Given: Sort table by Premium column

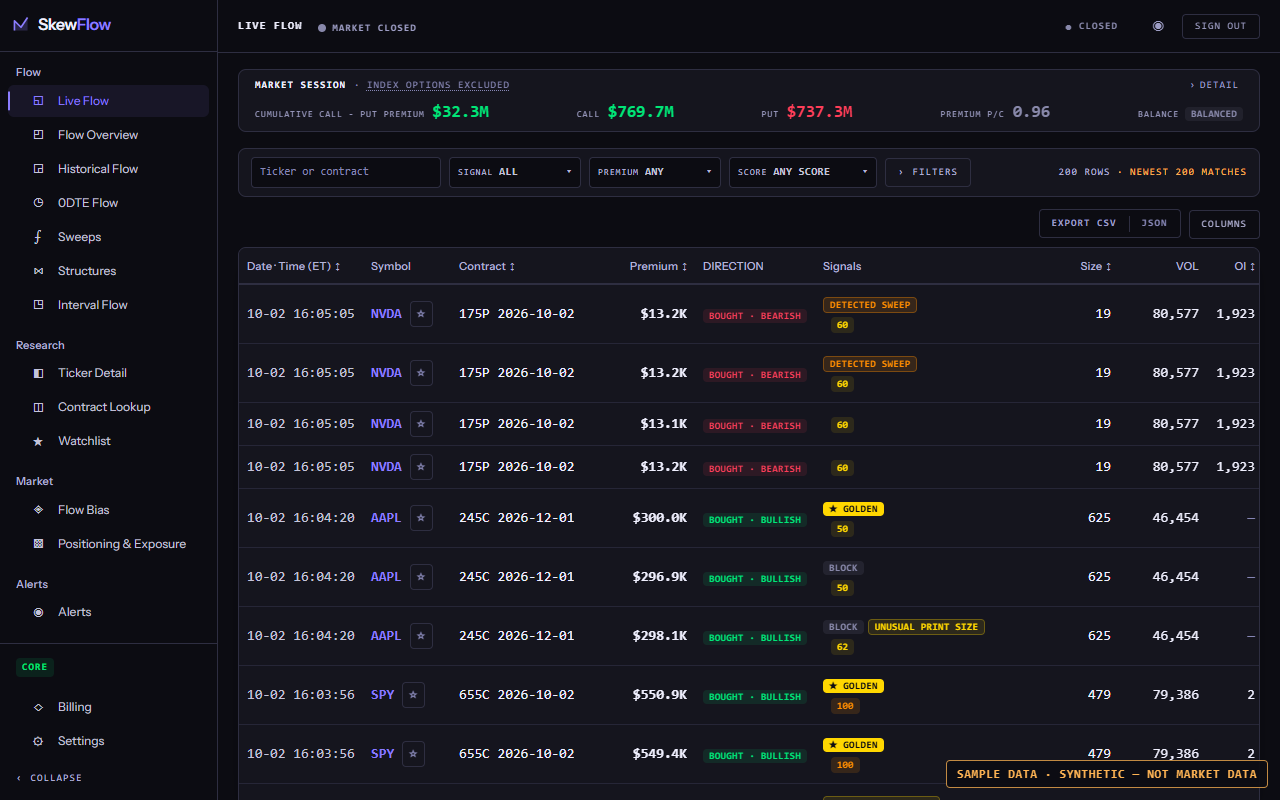Looking at the screenshot, I should (x=658, y=266).
